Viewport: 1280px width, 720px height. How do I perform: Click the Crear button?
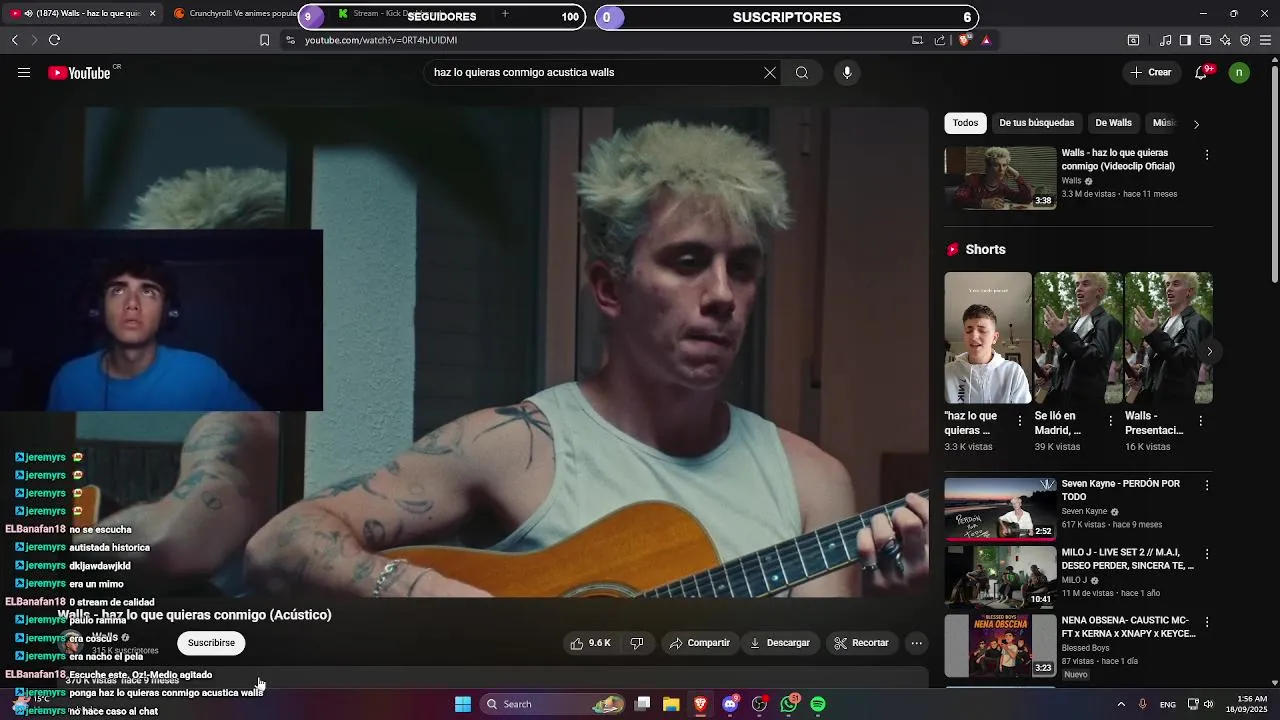[x=1151, y=73]
